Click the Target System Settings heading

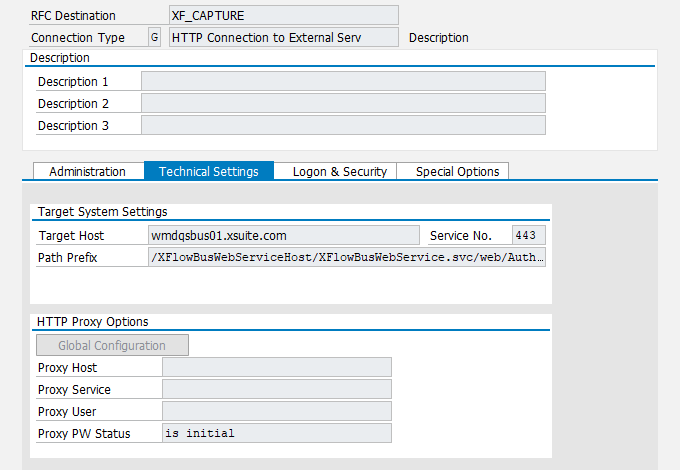(x=102, y=212)
